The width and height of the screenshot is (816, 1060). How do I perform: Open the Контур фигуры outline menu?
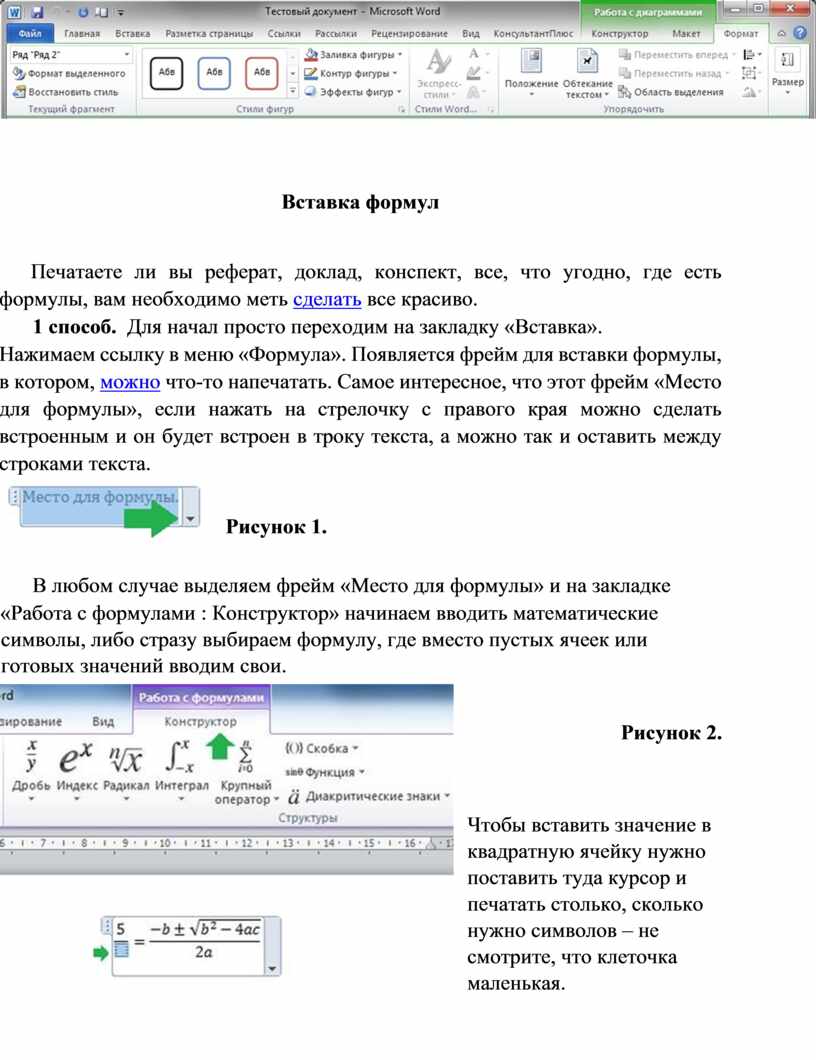351,73
